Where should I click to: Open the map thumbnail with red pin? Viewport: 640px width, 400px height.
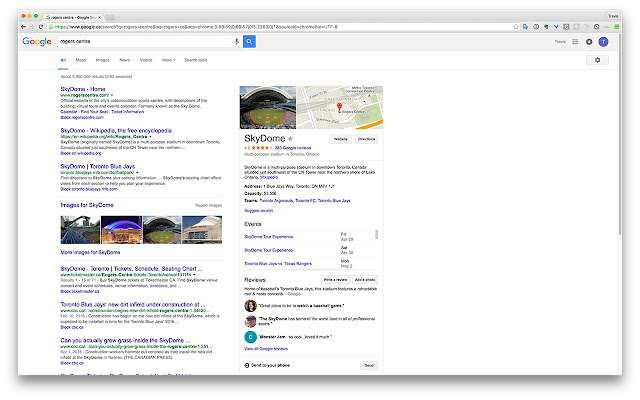point(340,107)
